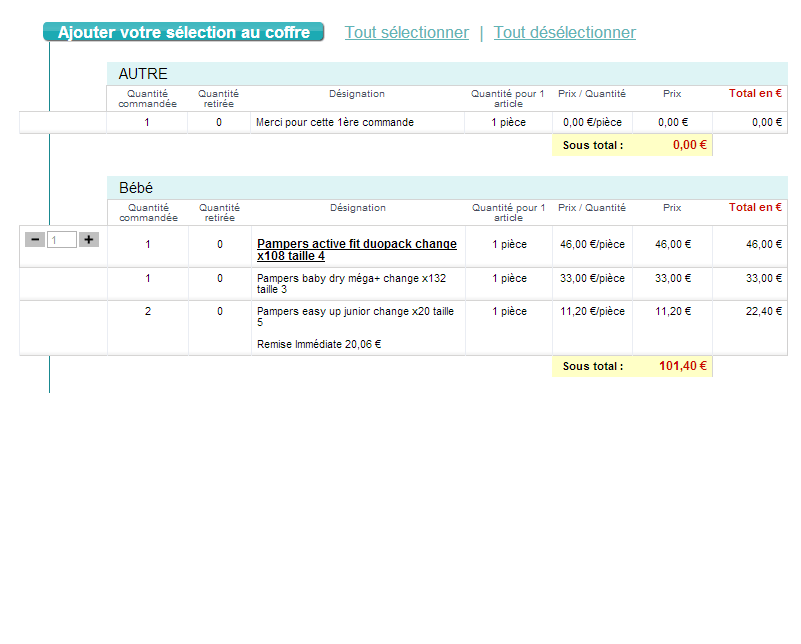Select the Pampers baby dry méga+ row
This screenshot has height=644, width=801.
click(351, 283)
